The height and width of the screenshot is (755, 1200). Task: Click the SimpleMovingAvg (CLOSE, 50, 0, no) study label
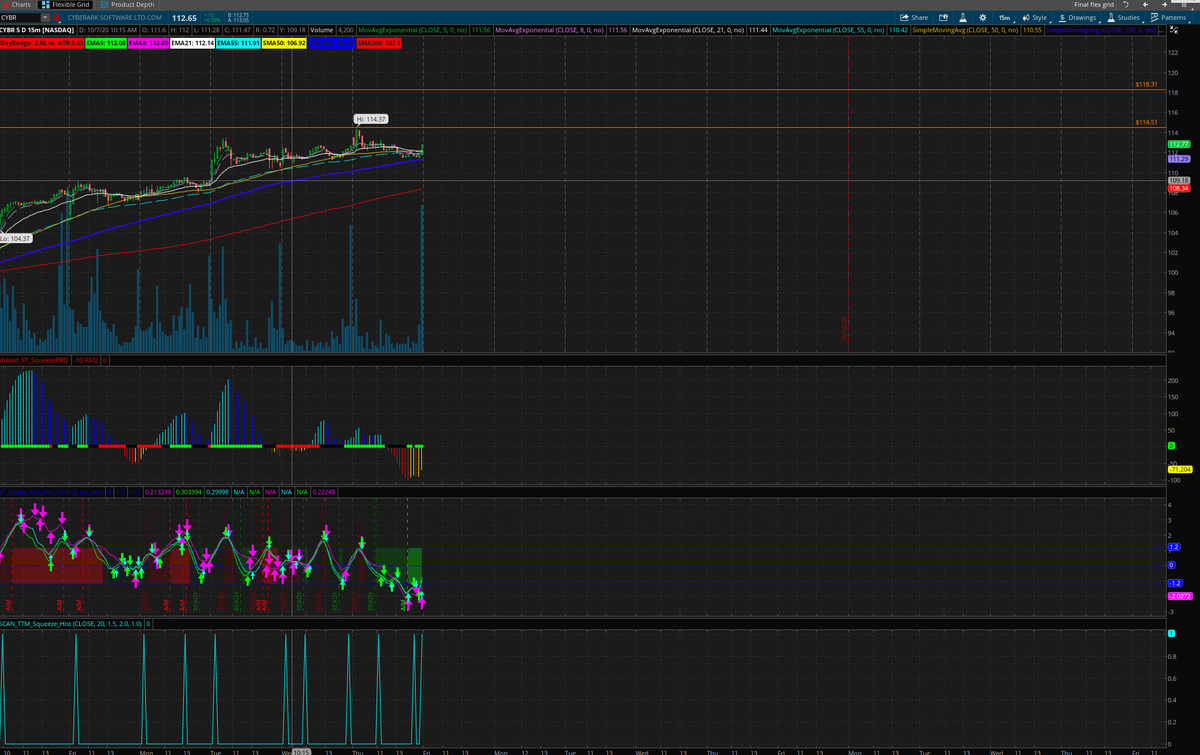[965, 30]
